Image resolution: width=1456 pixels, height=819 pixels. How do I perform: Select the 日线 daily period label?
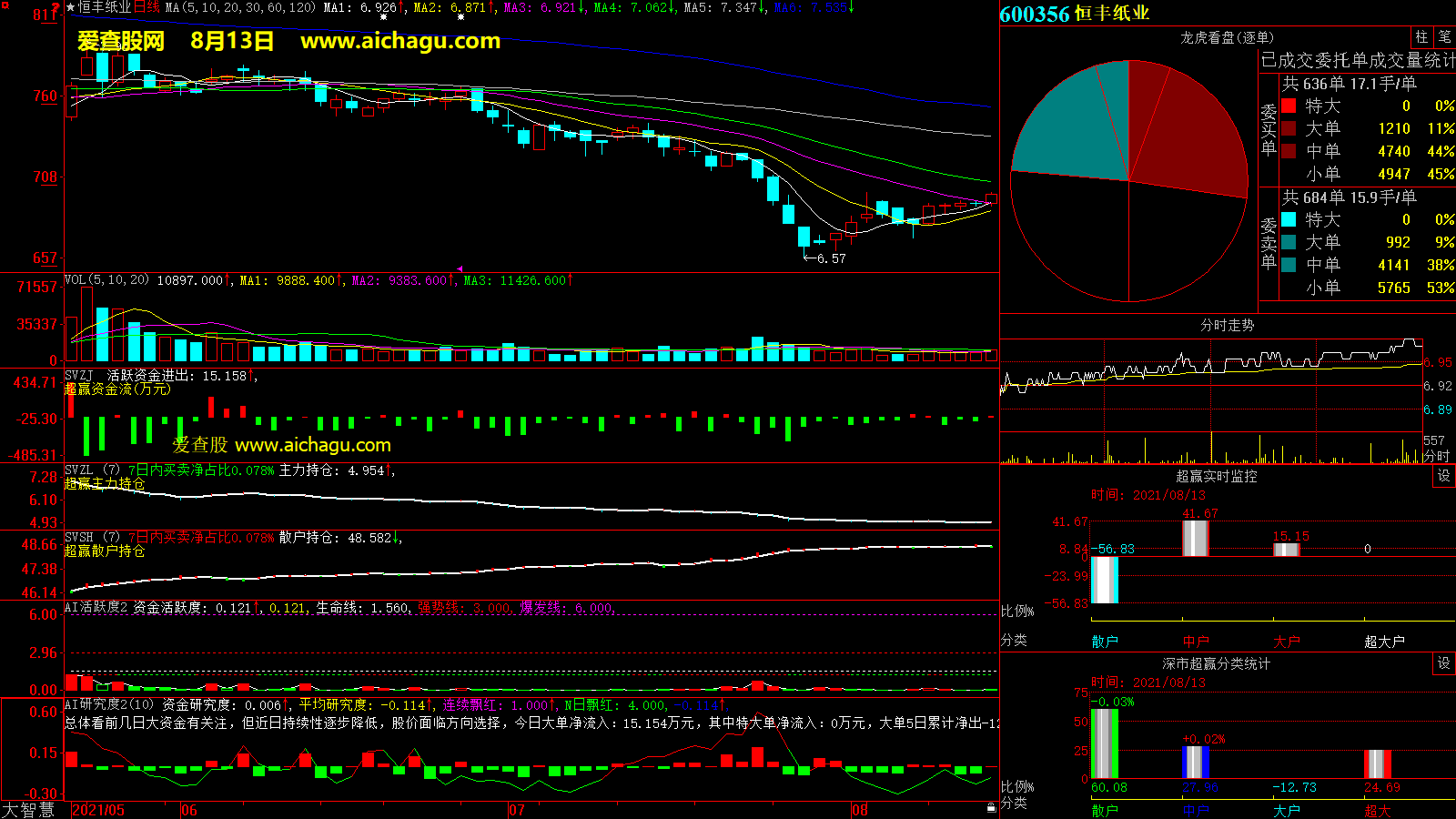tap(147, 7)
